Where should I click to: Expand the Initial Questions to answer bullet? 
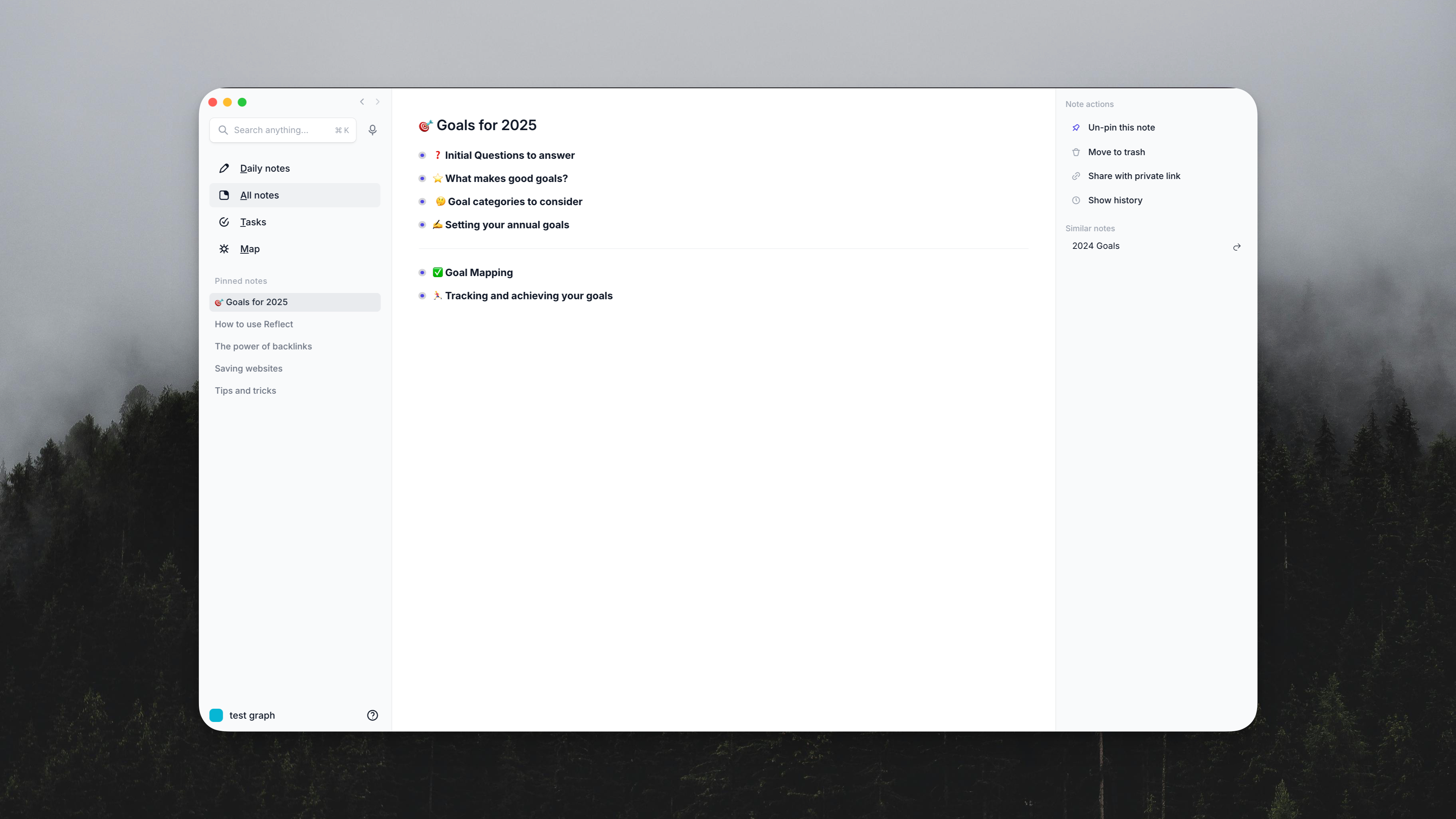click(x=422, y=155)
